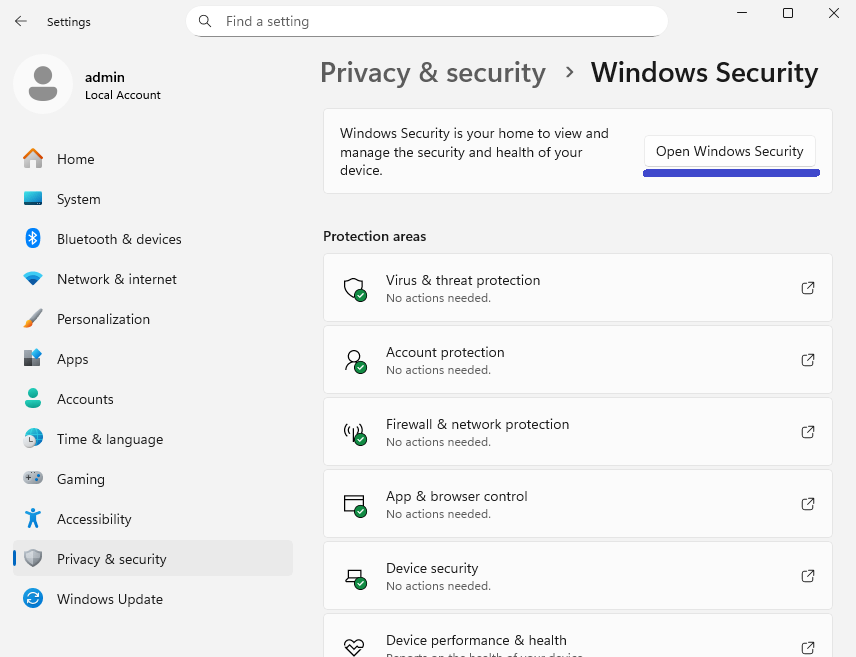Select Bluetooth & devices in the sidebar

tap(119, 239)
